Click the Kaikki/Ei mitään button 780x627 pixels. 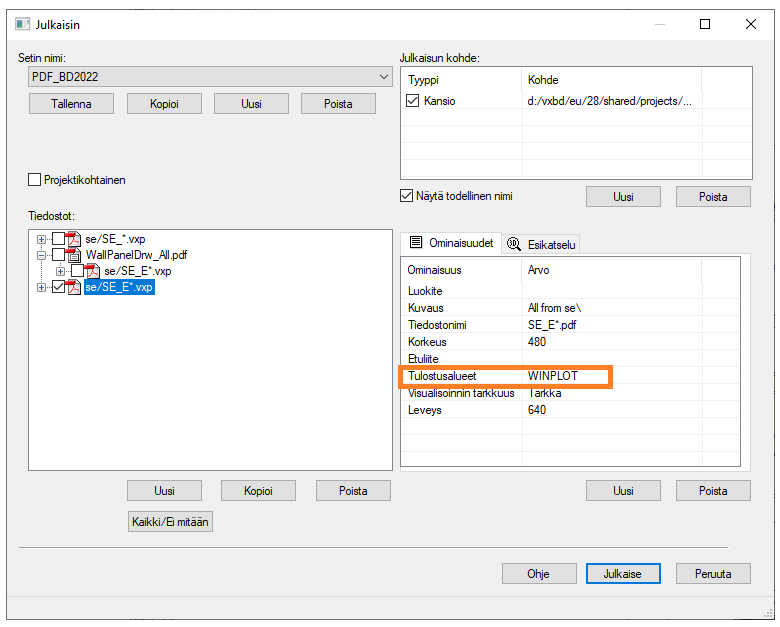point(170,521)
